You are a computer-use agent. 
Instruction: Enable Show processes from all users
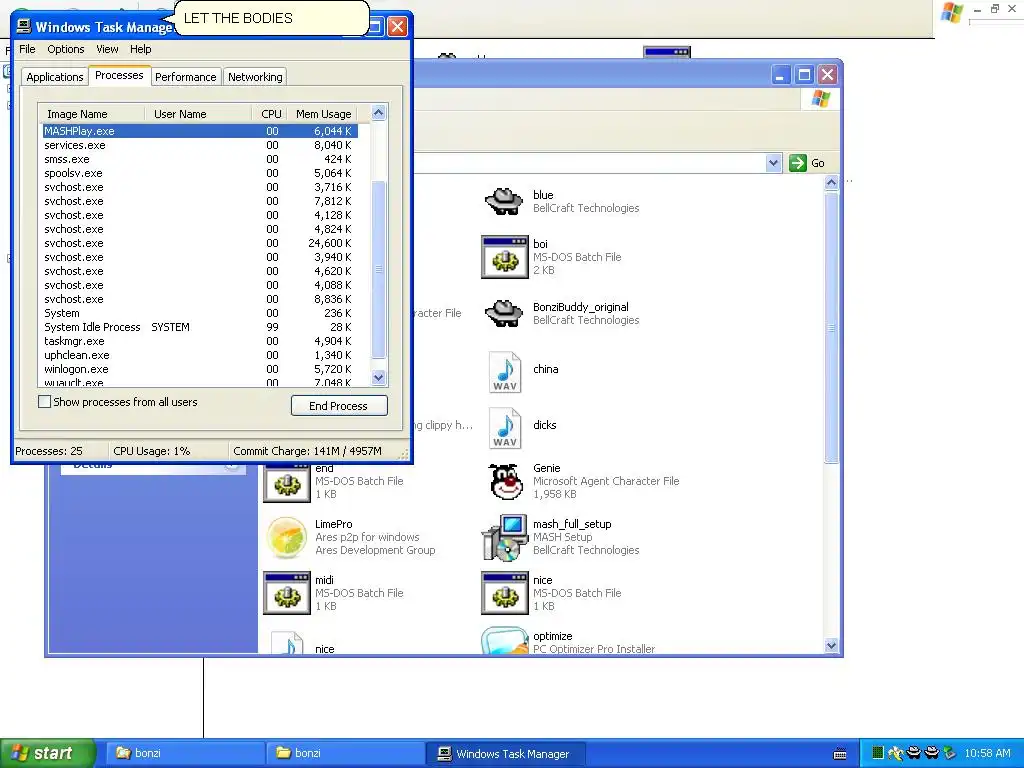pyautogui.click(x=44, y=402)
